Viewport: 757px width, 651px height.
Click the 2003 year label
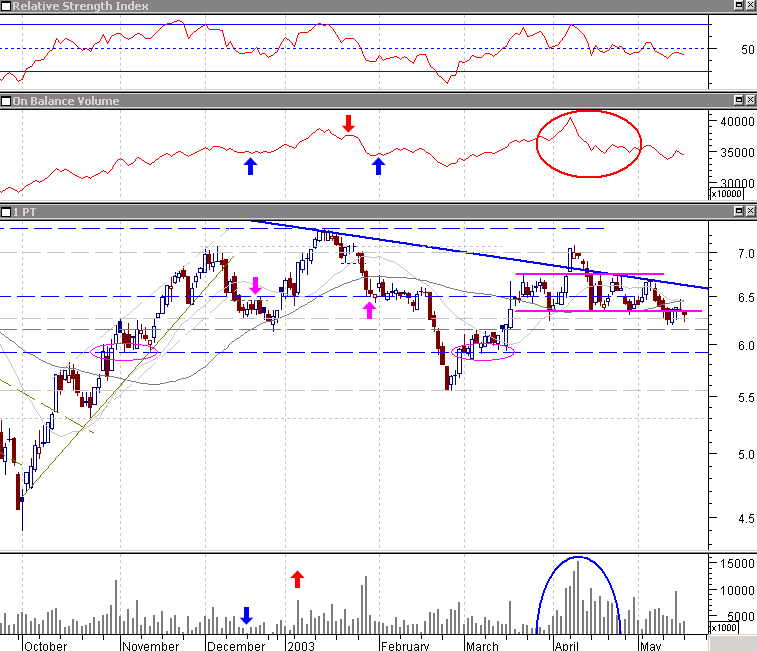301,646
